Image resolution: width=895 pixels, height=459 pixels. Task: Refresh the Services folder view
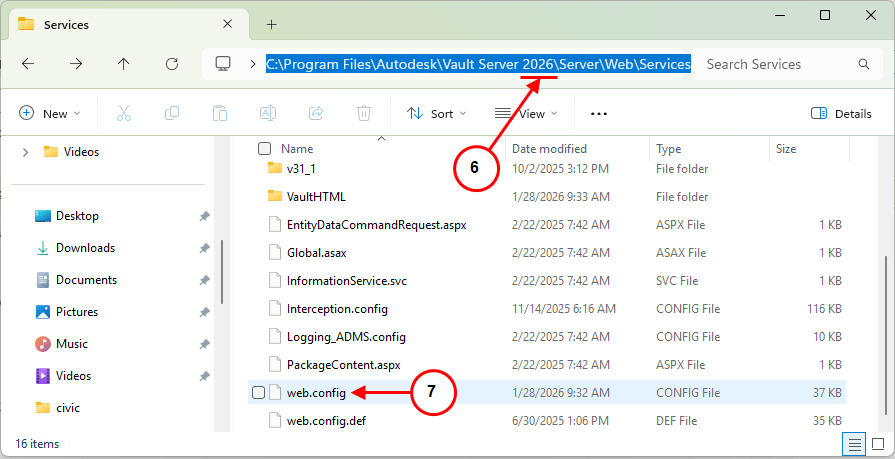[172, 64]
